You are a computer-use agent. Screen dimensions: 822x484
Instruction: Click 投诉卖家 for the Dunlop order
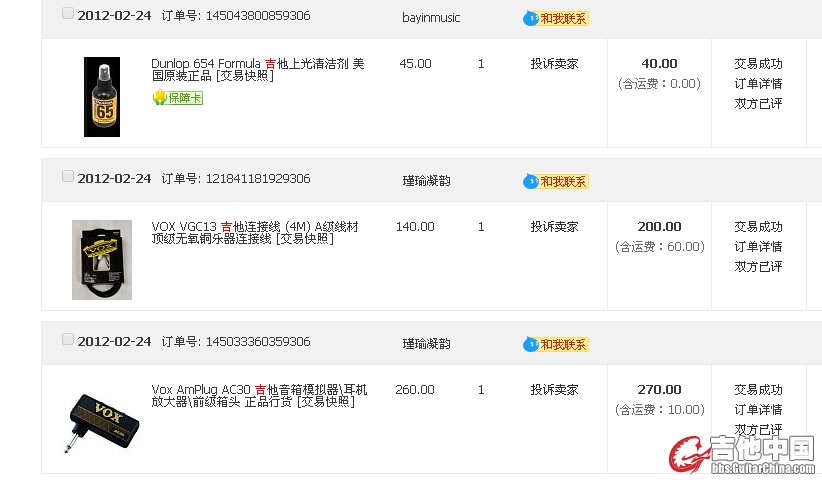[x=554, y=63]
